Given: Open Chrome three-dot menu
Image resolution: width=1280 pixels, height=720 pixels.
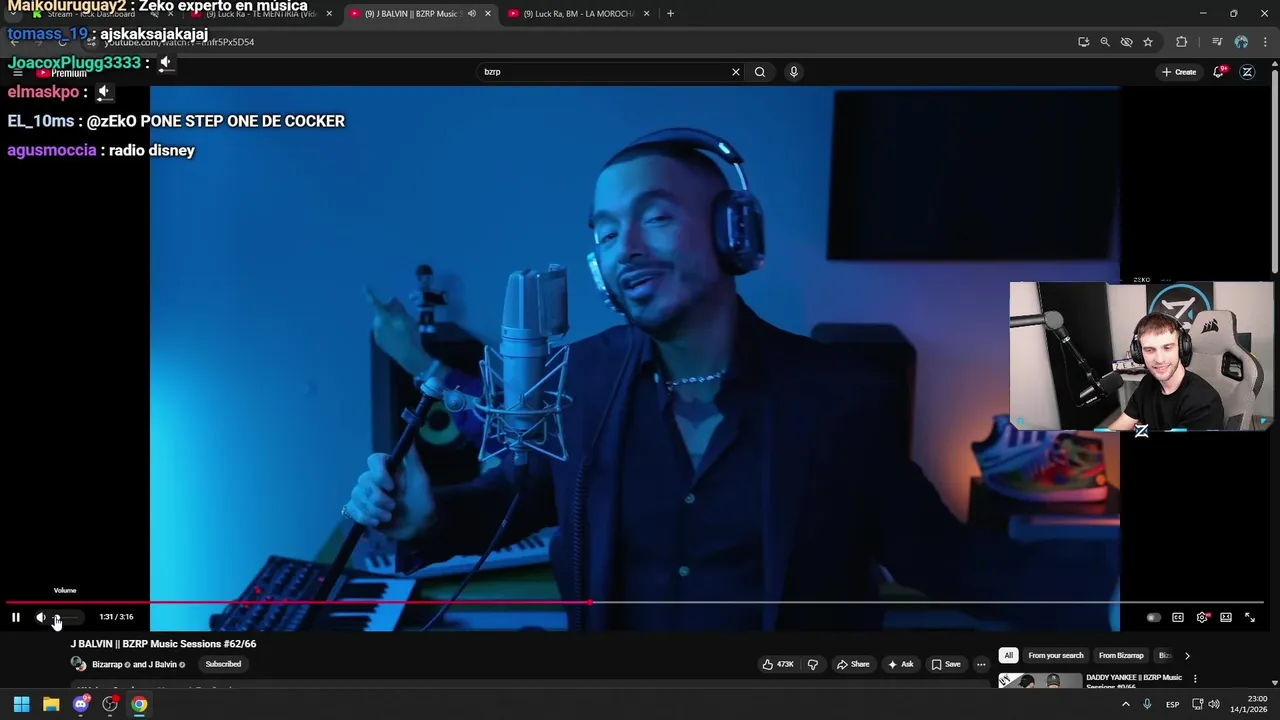Looking at the screenshot, I should pyautogui.click(x=1265, y=42).
